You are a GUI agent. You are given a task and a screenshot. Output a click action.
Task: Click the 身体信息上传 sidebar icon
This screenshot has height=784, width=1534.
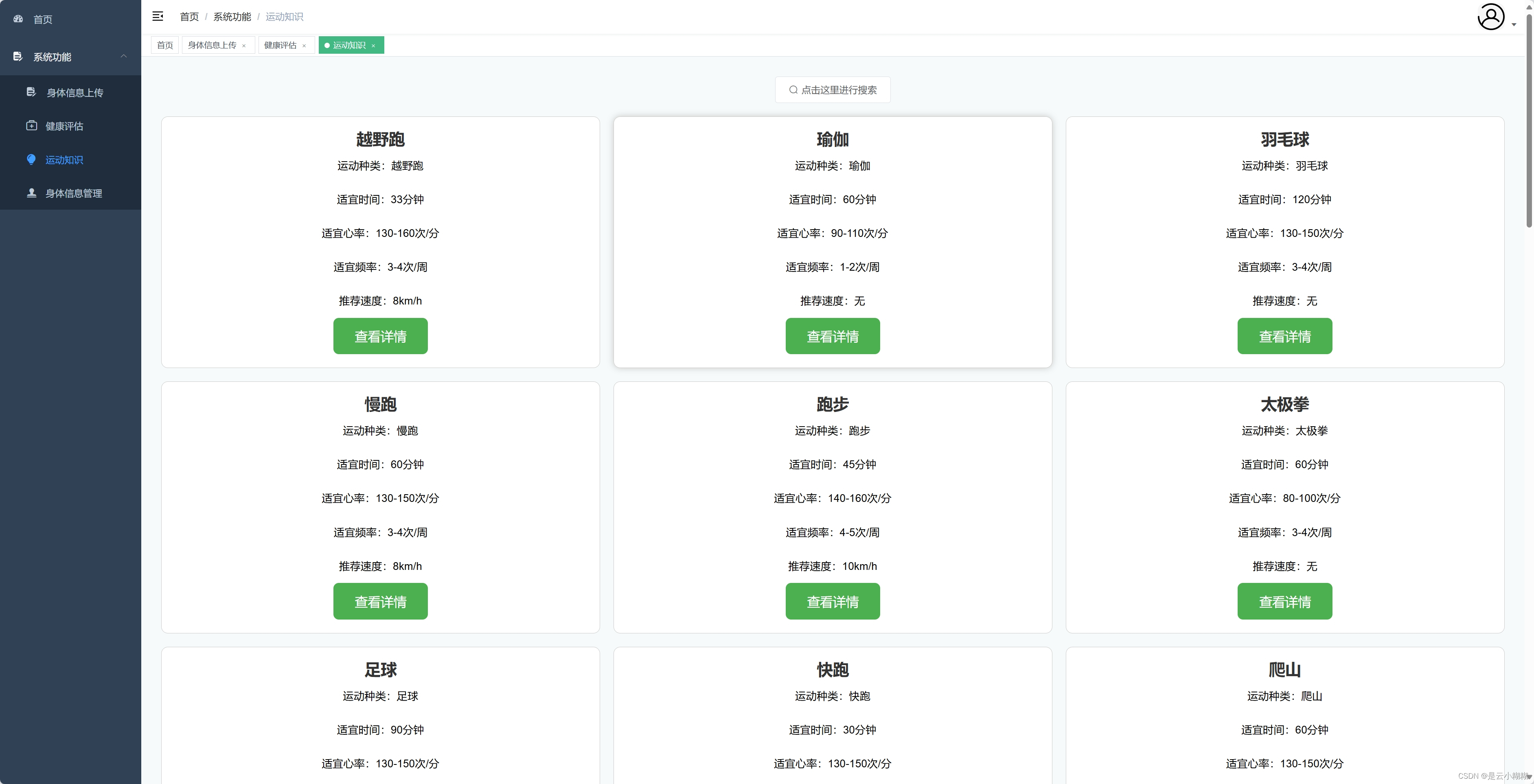(x=32, y=92)
